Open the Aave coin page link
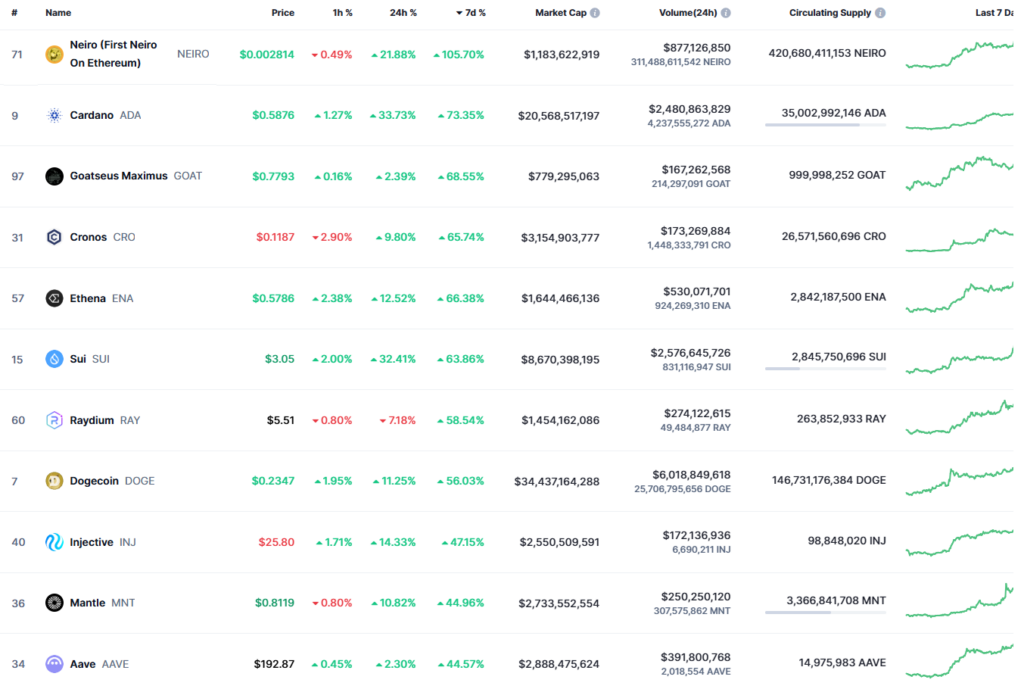Viewport: 1024px width, 689px height. (83, 664)
